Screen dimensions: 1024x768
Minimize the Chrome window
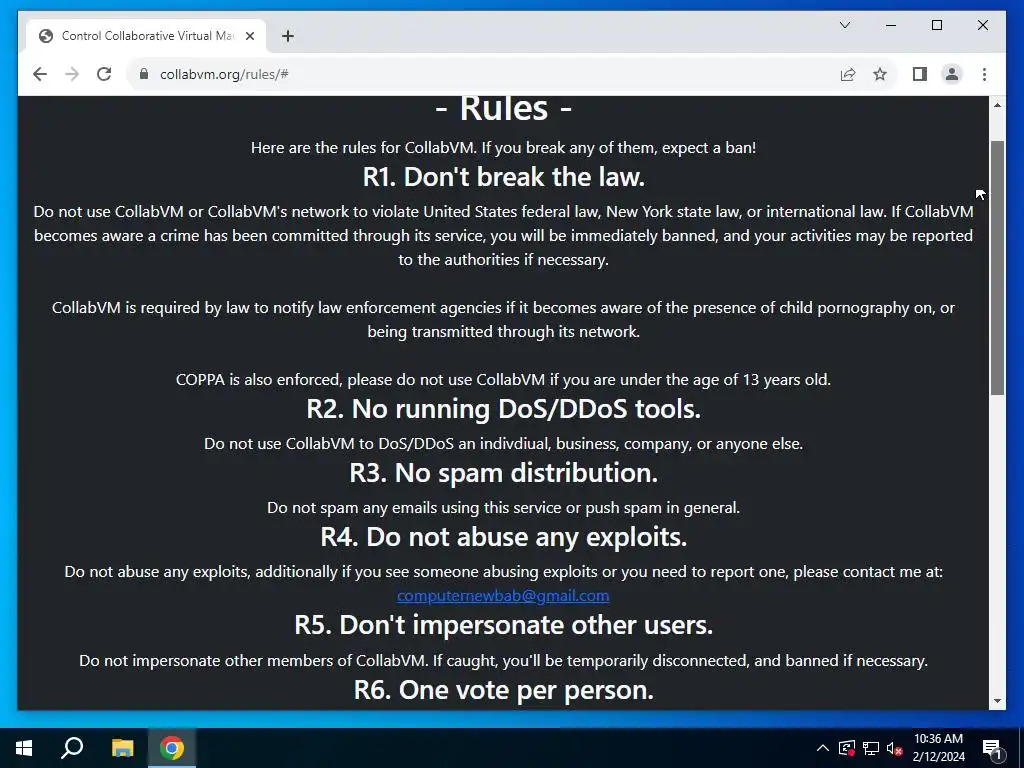pyautogui.click(x=891, y=25)
